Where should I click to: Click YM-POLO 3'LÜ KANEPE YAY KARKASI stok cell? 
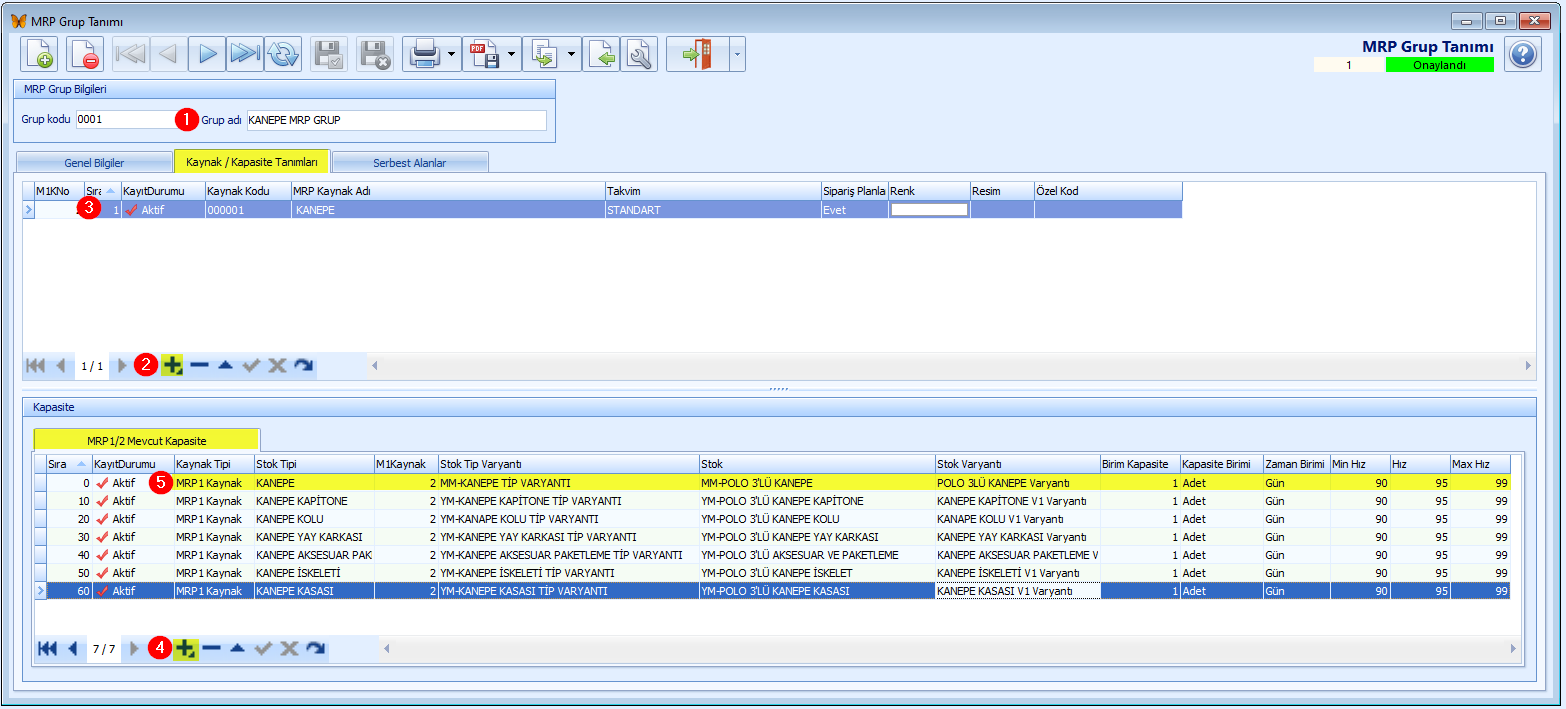817,537
